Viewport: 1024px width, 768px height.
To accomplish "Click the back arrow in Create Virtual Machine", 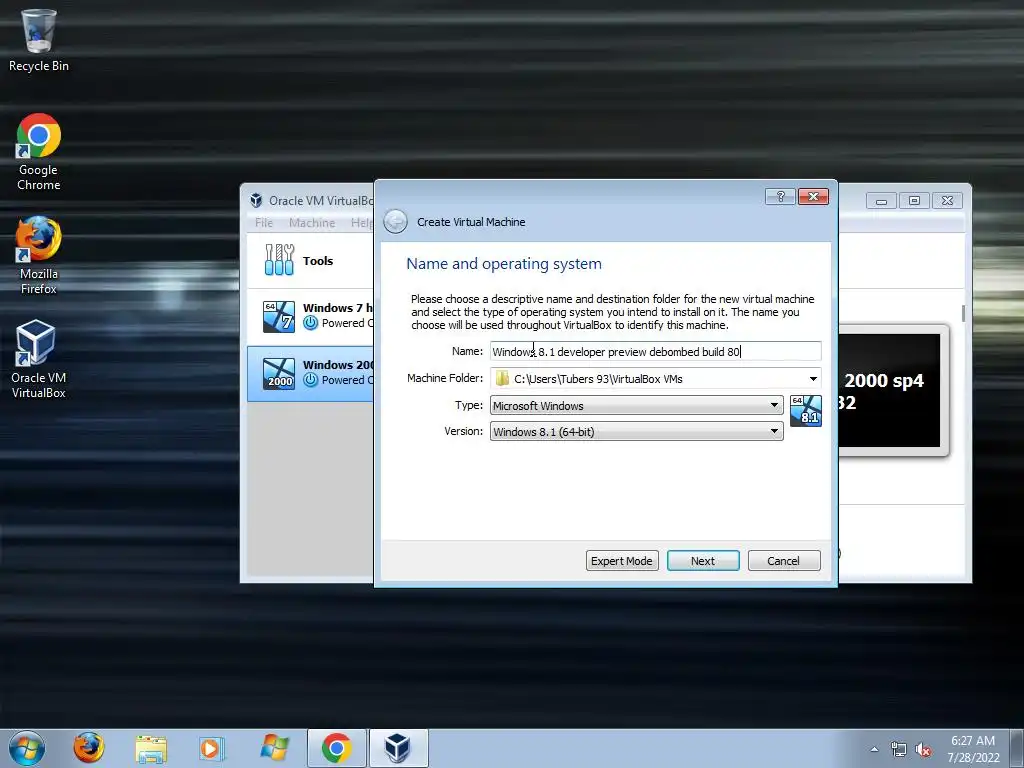I will [395, 222].
